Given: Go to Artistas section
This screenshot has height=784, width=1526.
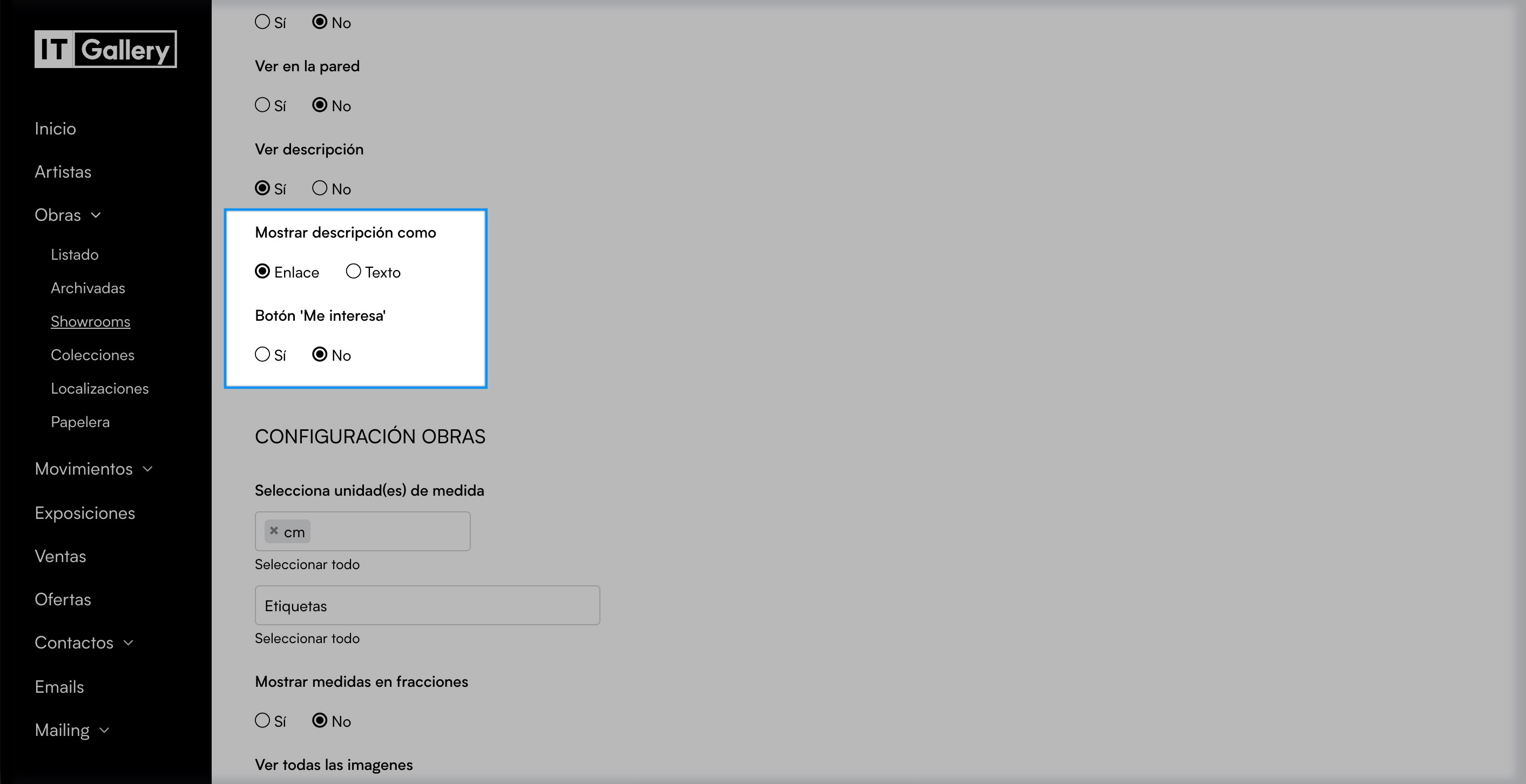Looking at the screenshot, I should click(x=63, y=172).
